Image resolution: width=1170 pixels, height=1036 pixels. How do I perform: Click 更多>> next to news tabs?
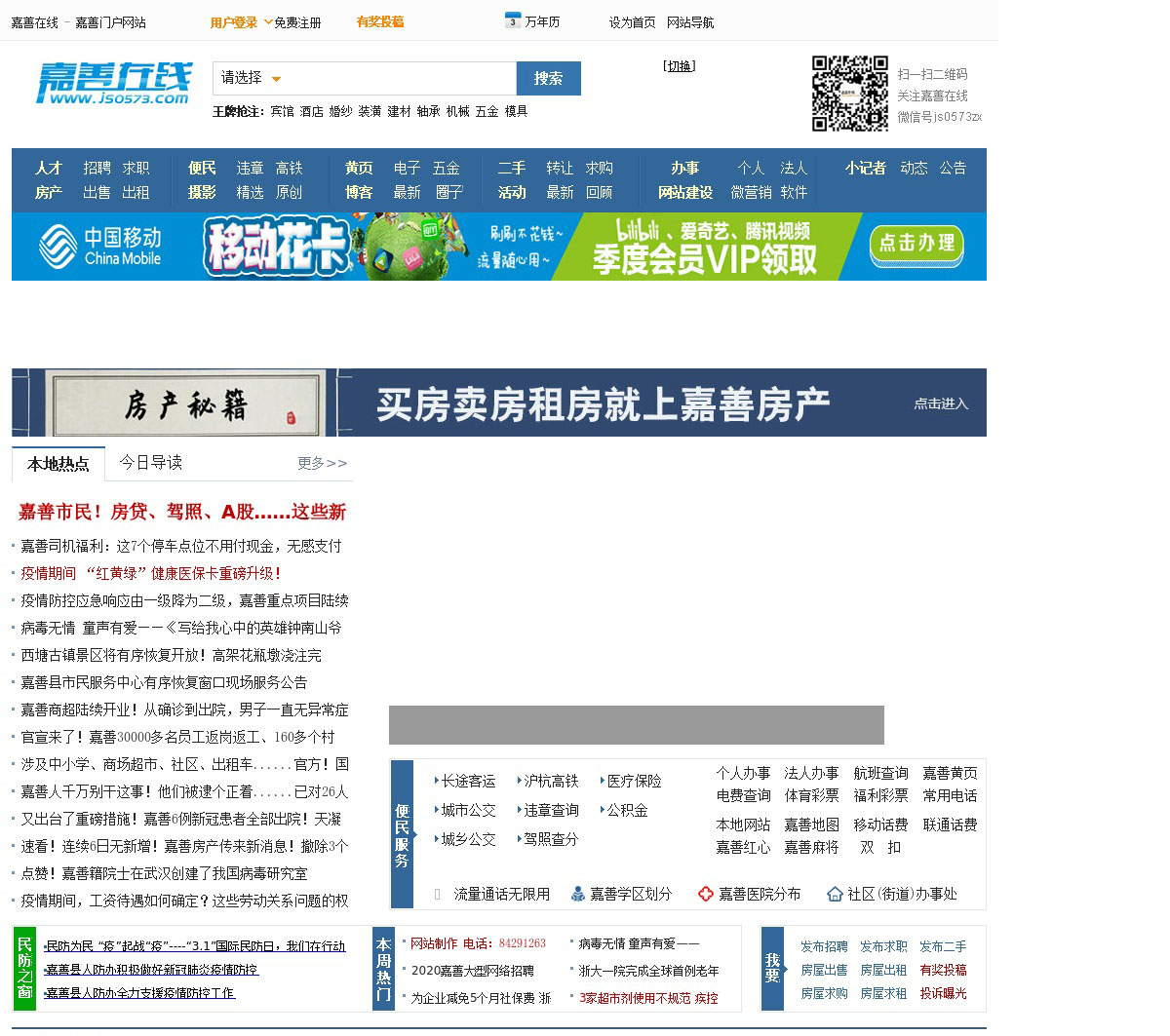pyautogui.click(x=323, y=464)
